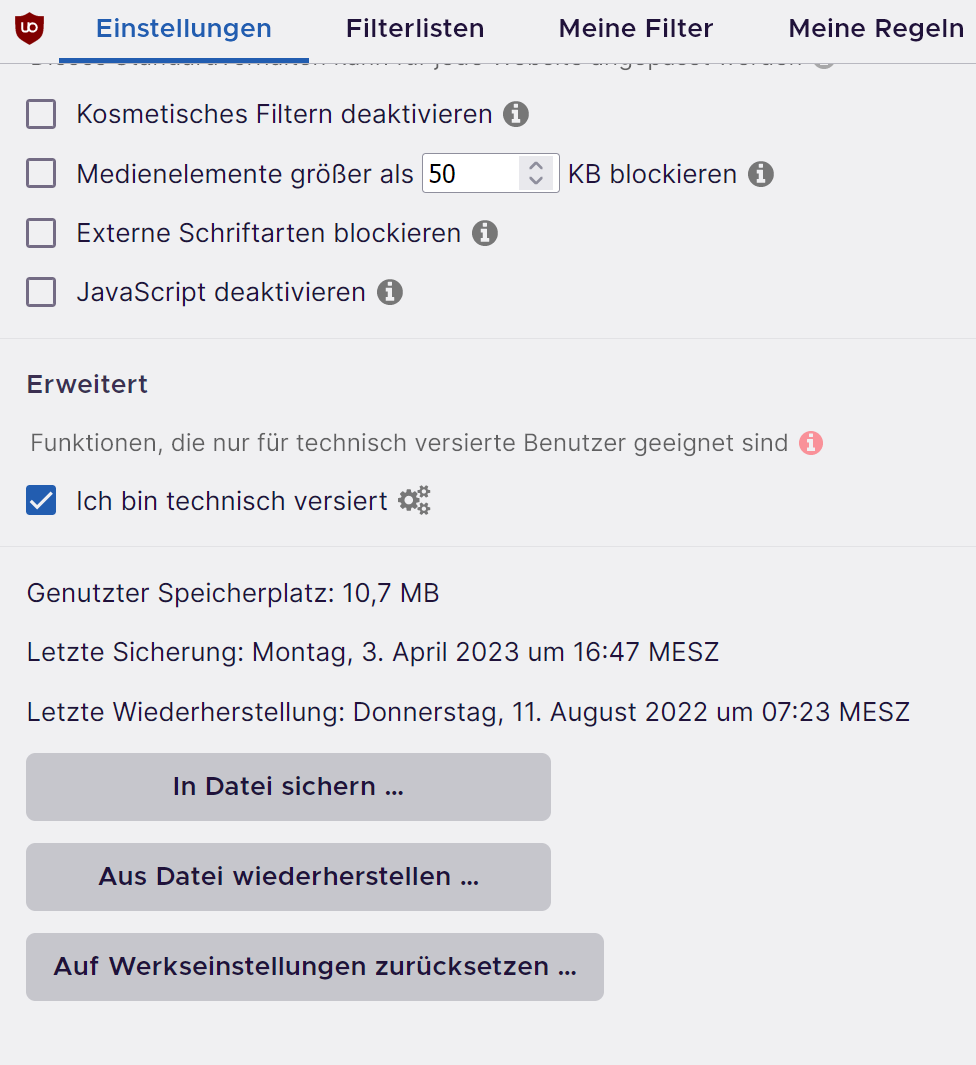Click the uBlock Origin shield logo
976x1065 pixels.
tap(29, 28)
